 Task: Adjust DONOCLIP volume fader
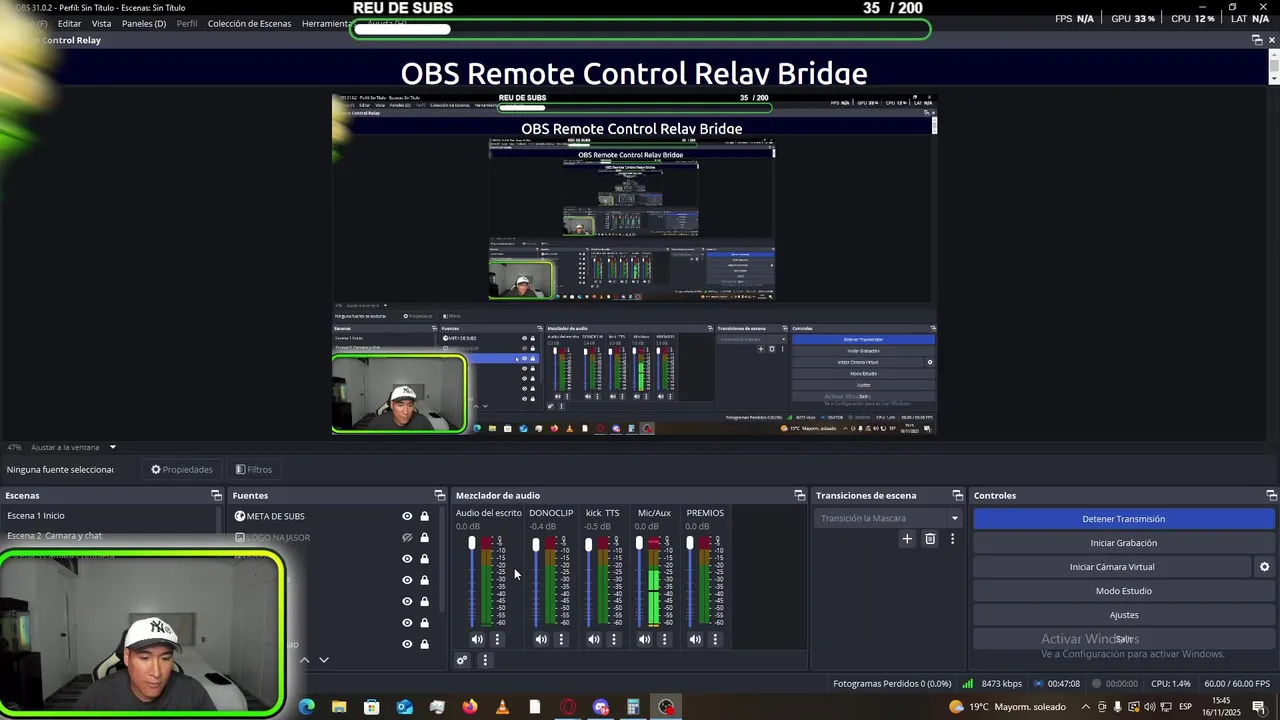click(536, 544)
